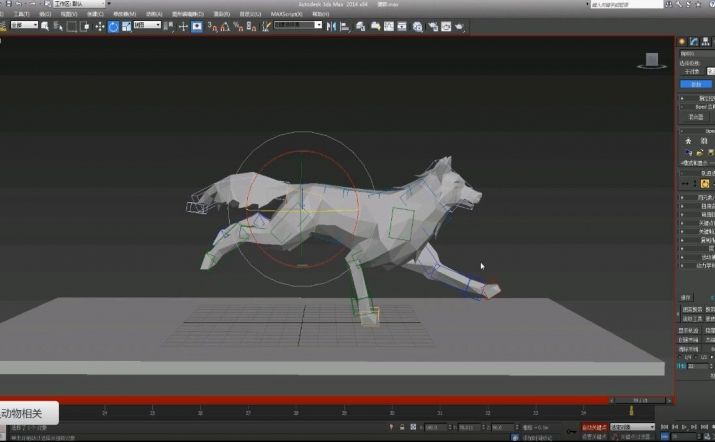
Task: Click the ViewCube in the viewport
Action: pyautogui.click(x=652, y=61)
